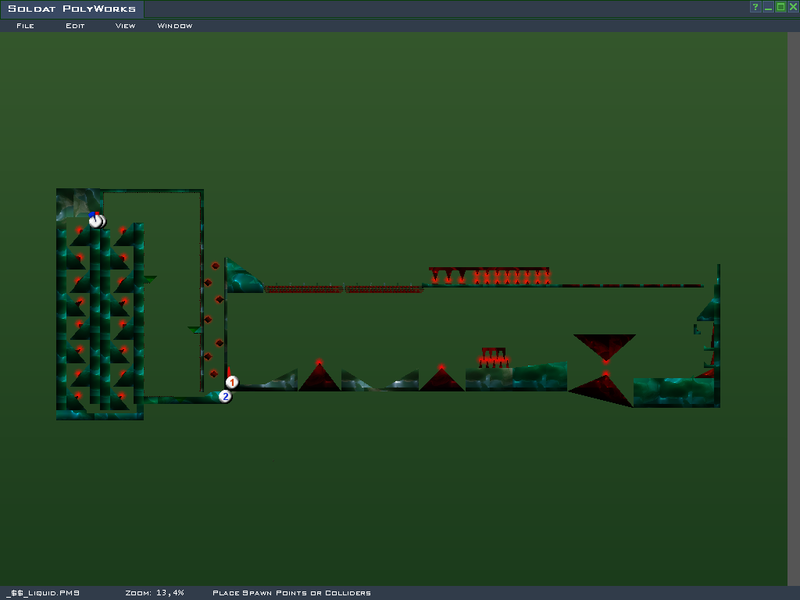The width and height of the screenshot is (800, 600).
Task: Select spawn point marker number 2
Action: (x=225, y=396)
